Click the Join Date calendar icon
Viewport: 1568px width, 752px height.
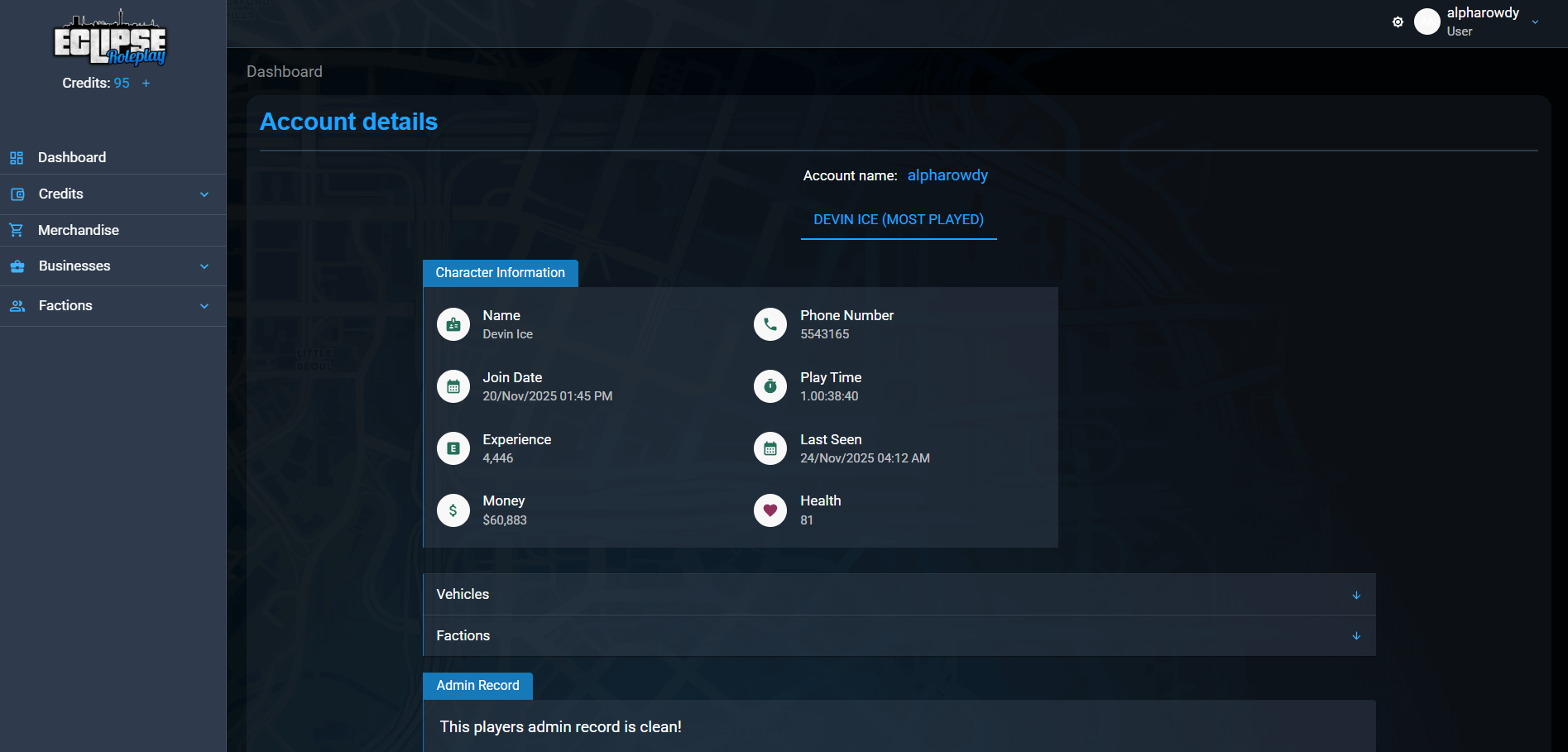[453, 386]
